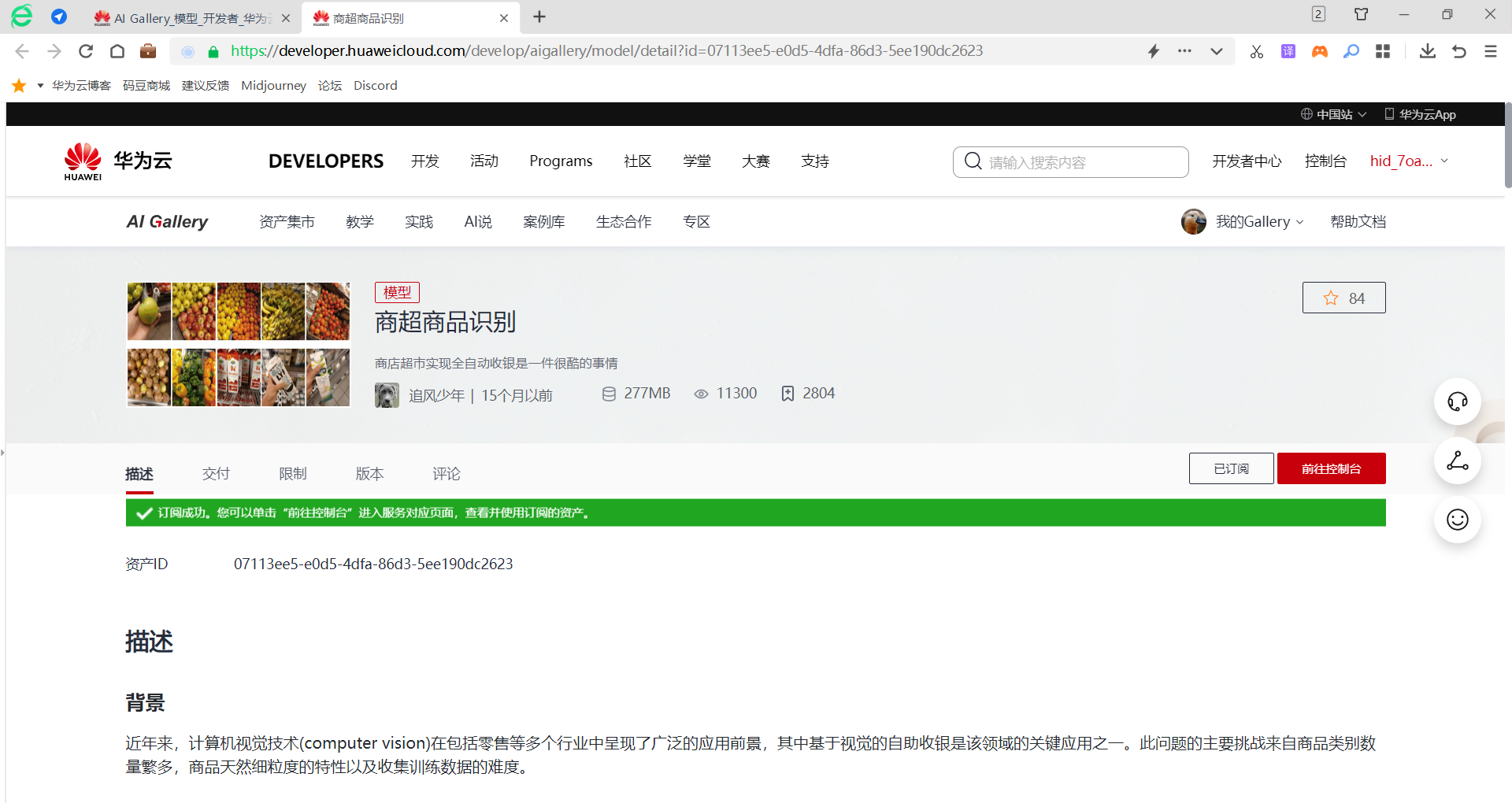Open the Programs navigation menu
The width and height of the screenshot is (1512, 803).
click(561, 161)
